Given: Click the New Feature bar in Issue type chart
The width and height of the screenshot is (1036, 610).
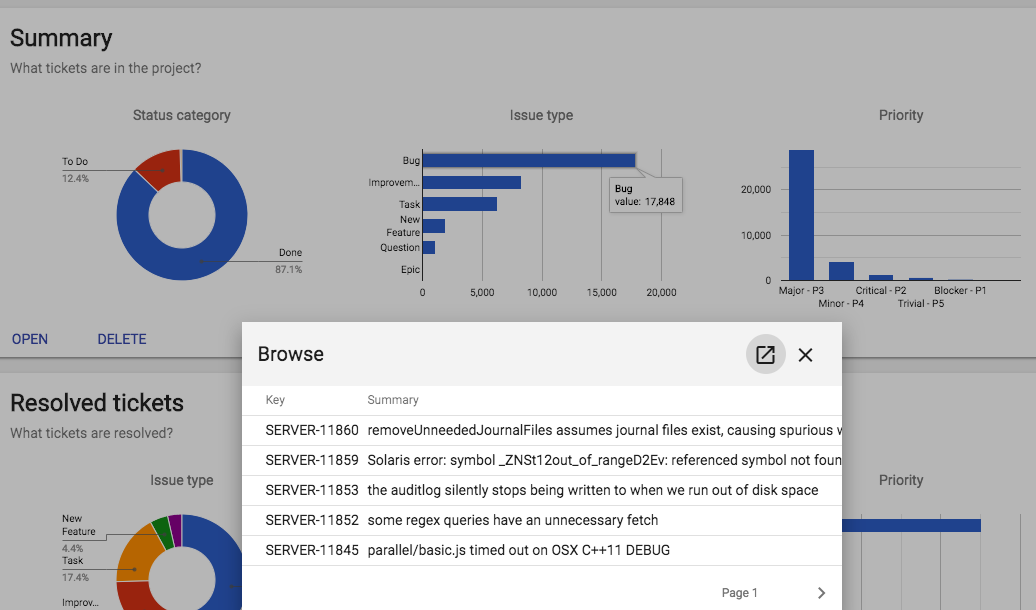Looking at the screenshot, I should [433, 226].
